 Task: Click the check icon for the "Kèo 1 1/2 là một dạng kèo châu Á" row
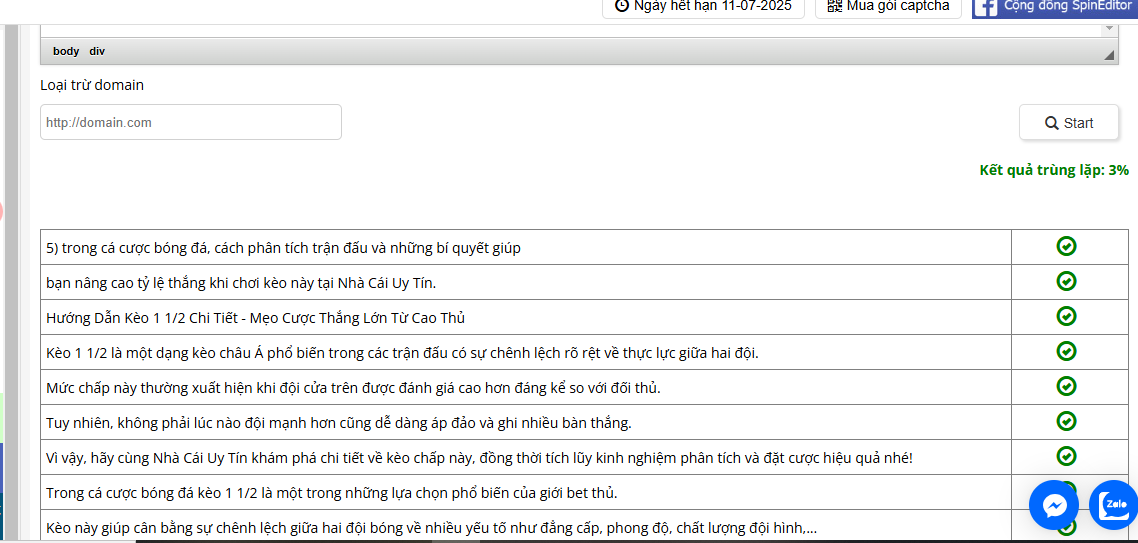point(1066,352)
